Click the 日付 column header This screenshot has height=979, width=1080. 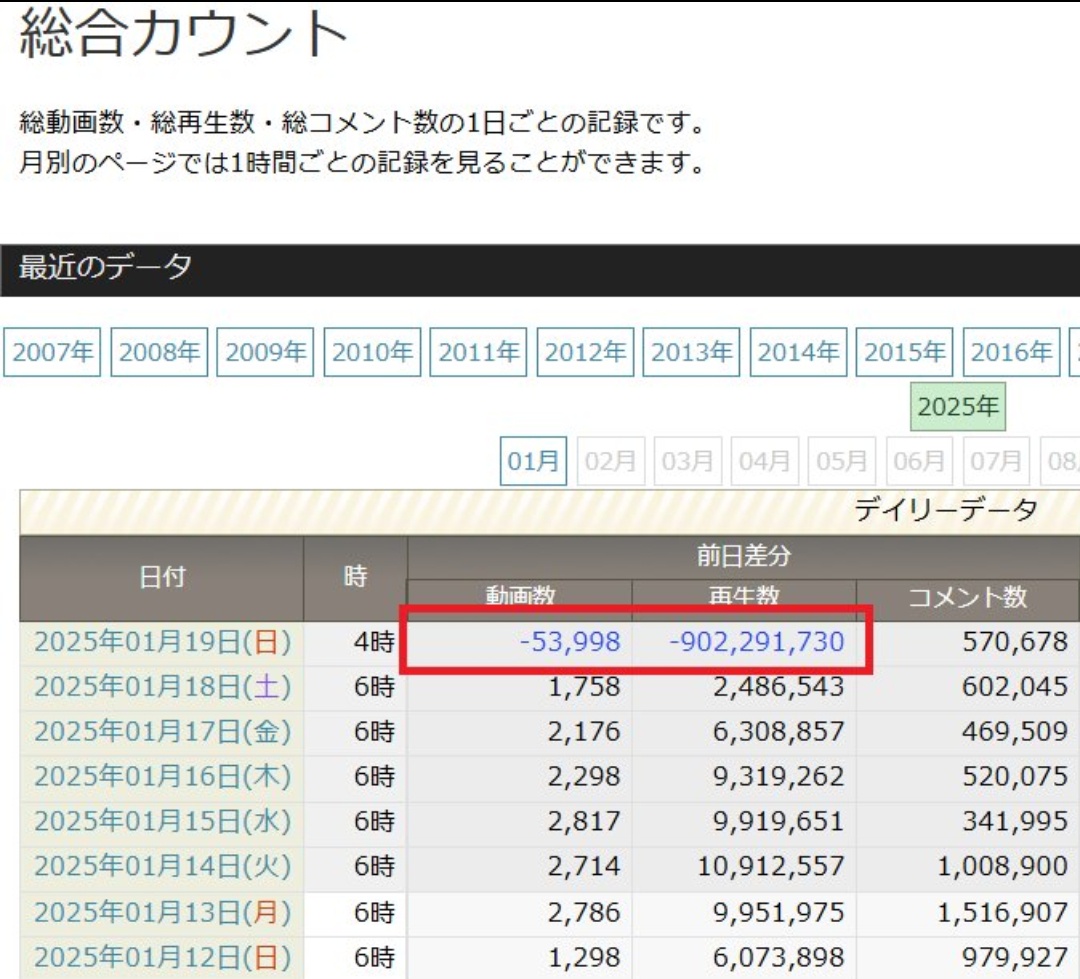tap(162, 577)
